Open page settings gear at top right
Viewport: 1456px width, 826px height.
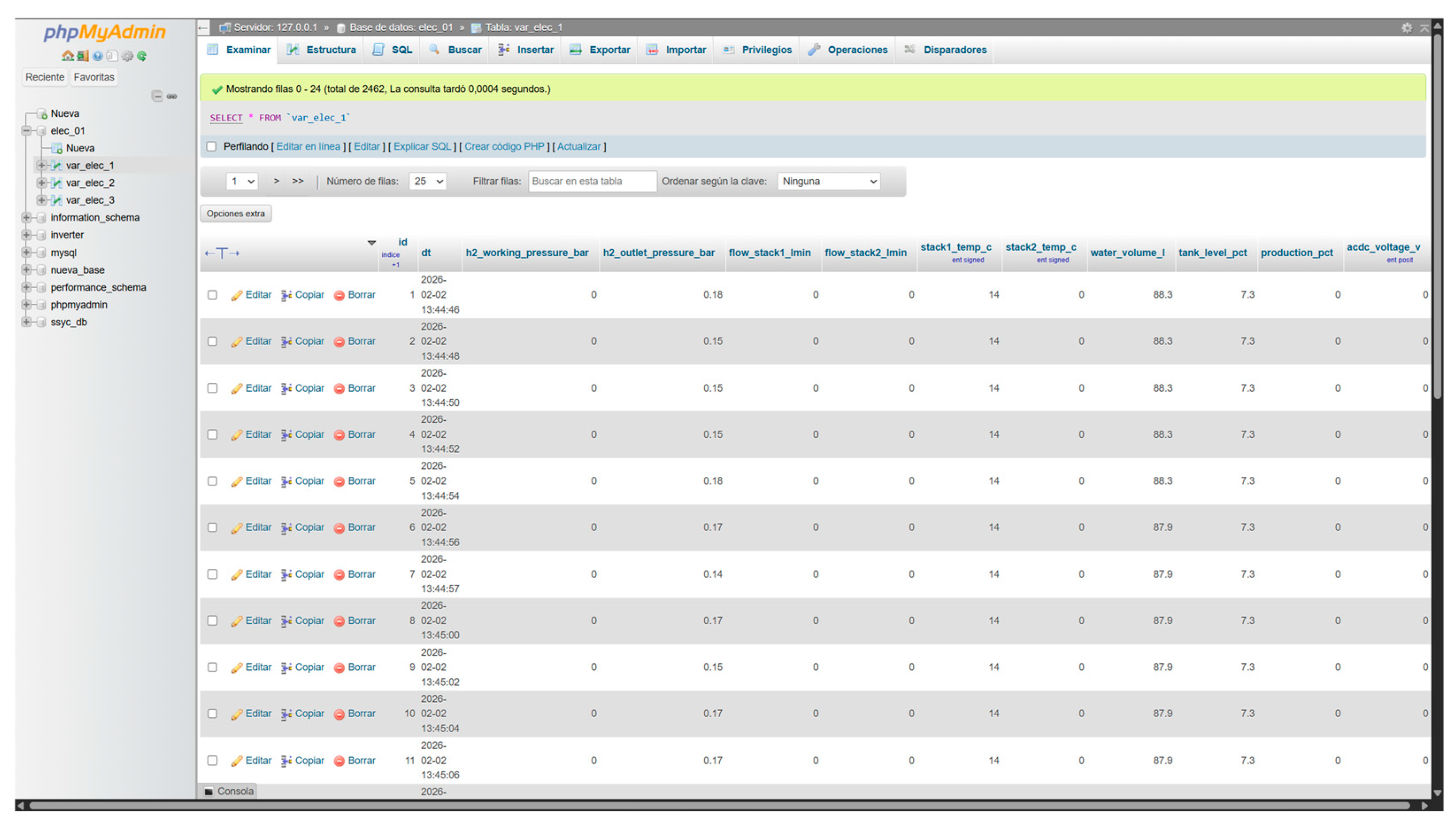tap(1407, 27)
